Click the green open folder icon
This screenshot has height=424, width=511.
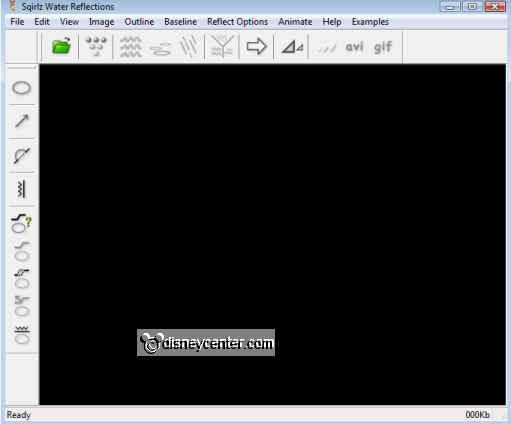pyautogui.click(x=62, y=46)
